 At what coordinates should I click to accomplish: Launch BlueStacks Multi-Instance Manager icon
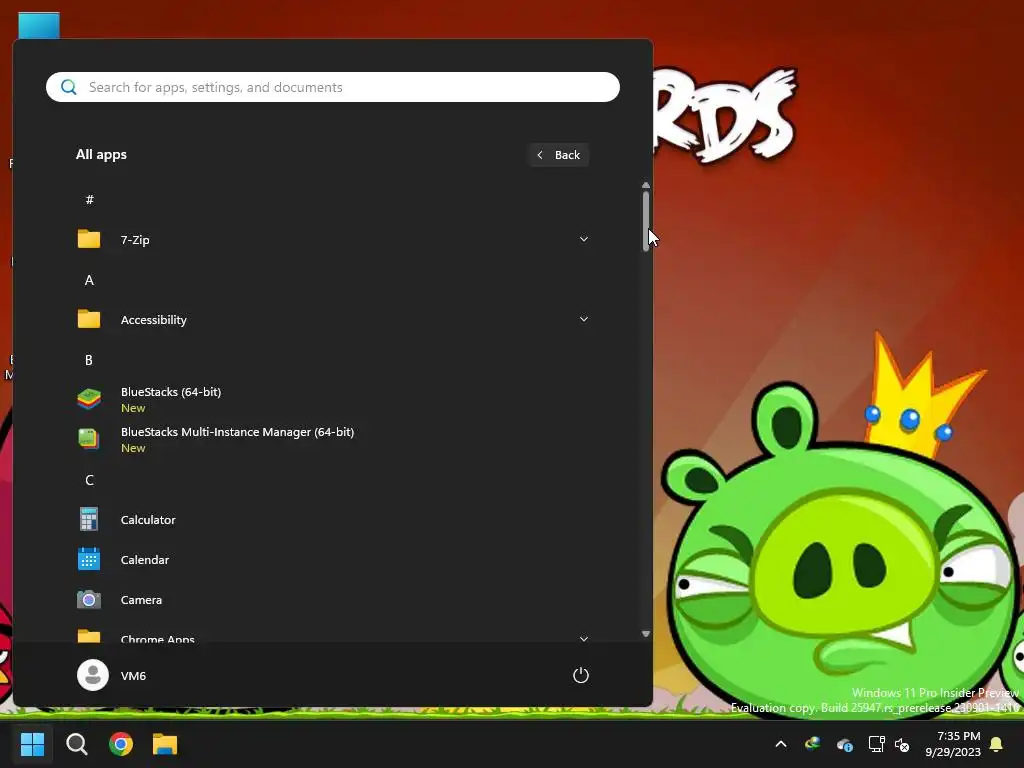coord(89,439)
